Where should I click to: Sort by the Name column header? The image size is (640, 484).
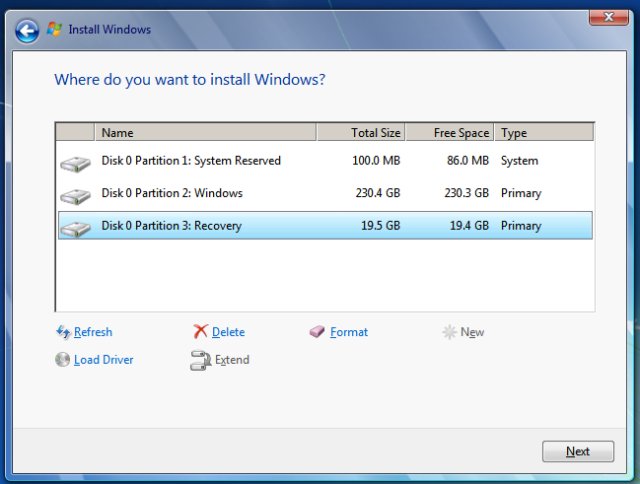click(x=206, y=133)
